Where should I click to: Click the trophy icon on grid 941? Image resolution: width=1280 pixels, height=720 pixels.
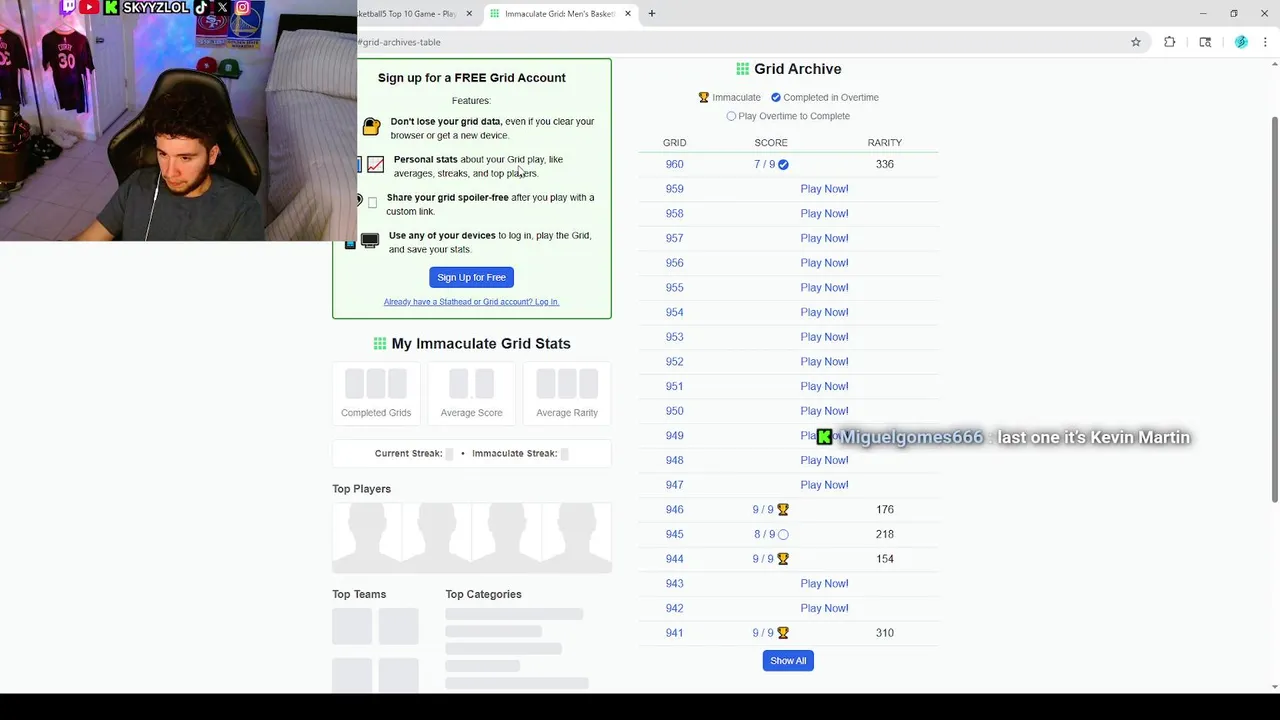coord(783,633)
